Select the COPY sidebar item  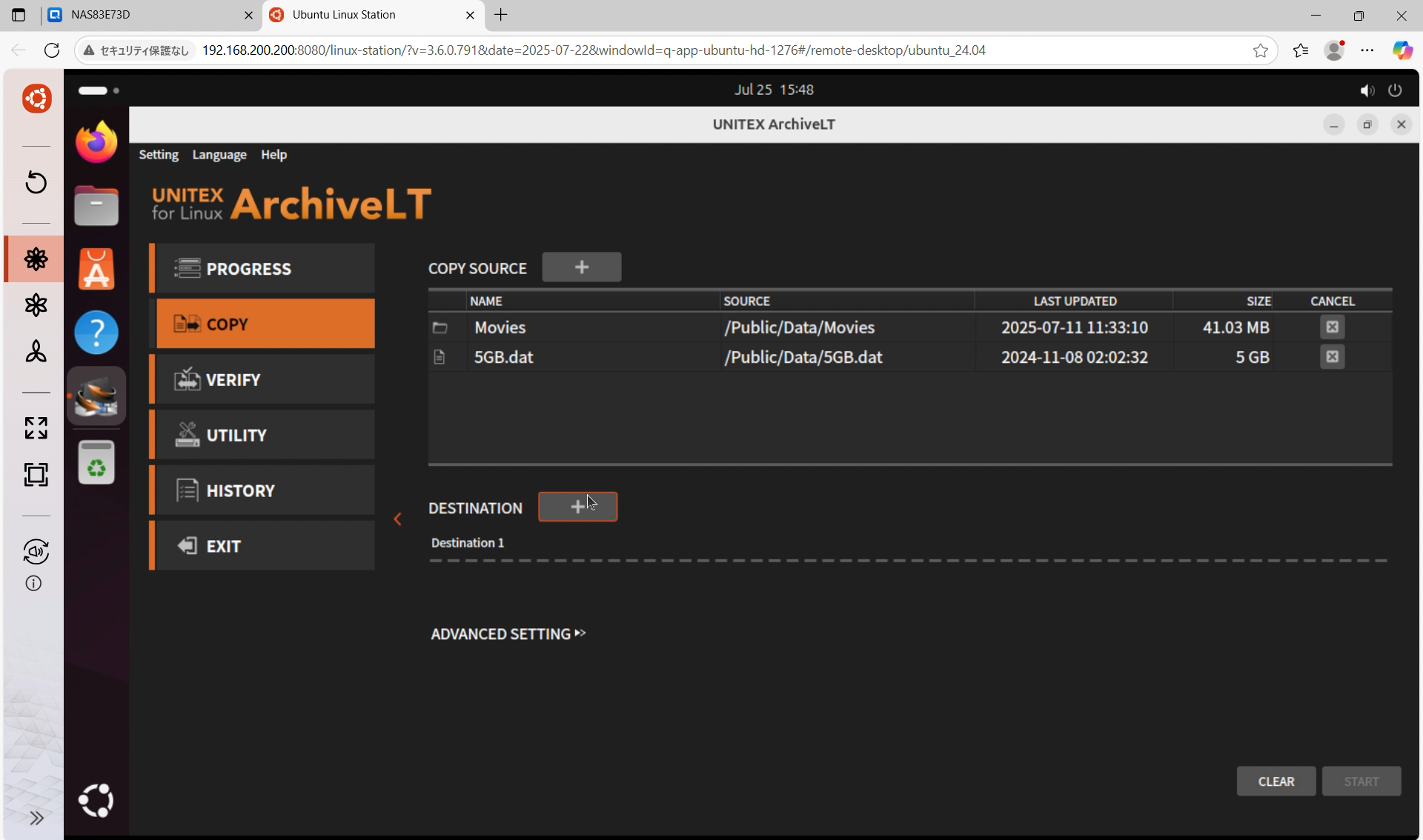point(265,324)
